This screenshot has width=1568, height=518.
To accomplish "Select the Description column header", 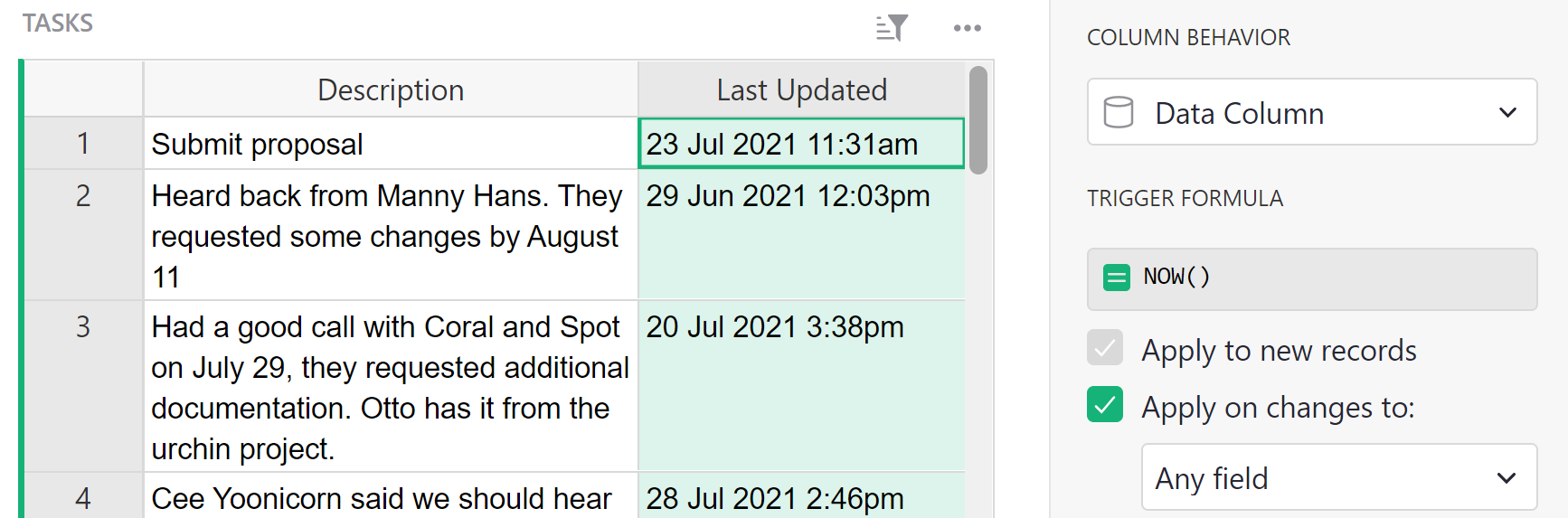I will 391,89.
